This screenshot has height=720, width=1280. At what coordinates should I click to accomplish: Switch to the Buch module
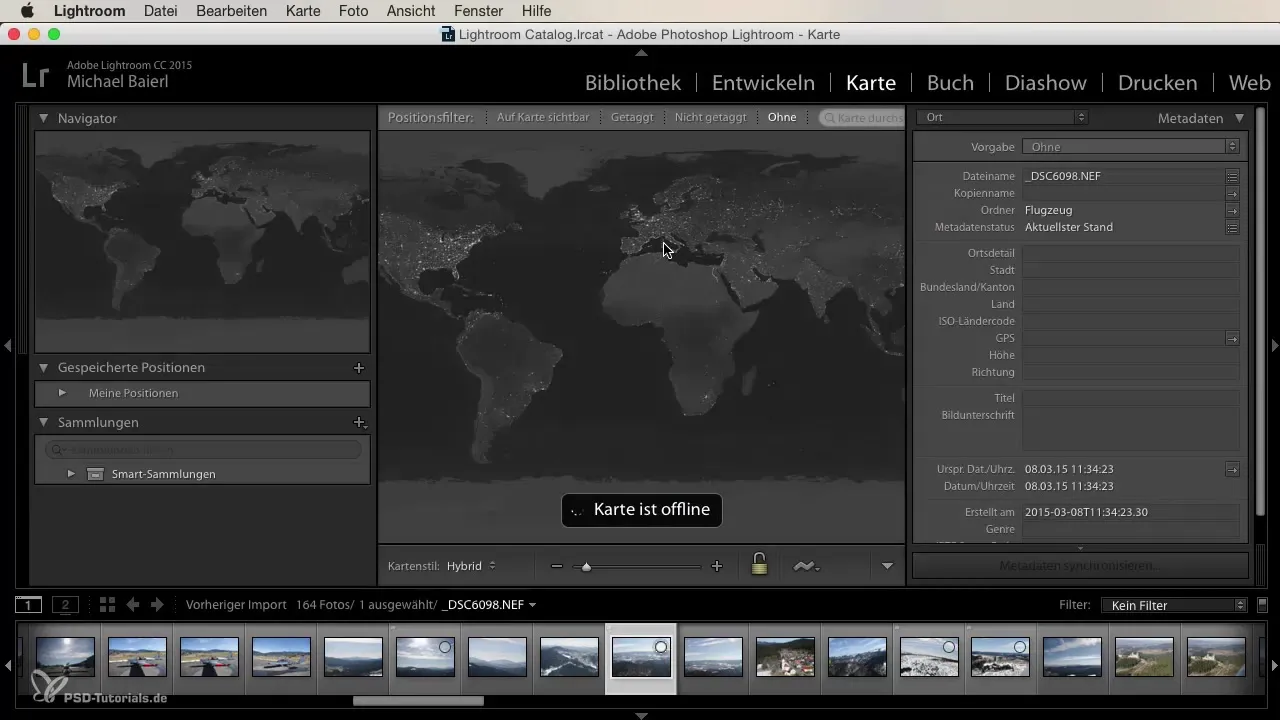pyautogui.click(x=950, y=83)
